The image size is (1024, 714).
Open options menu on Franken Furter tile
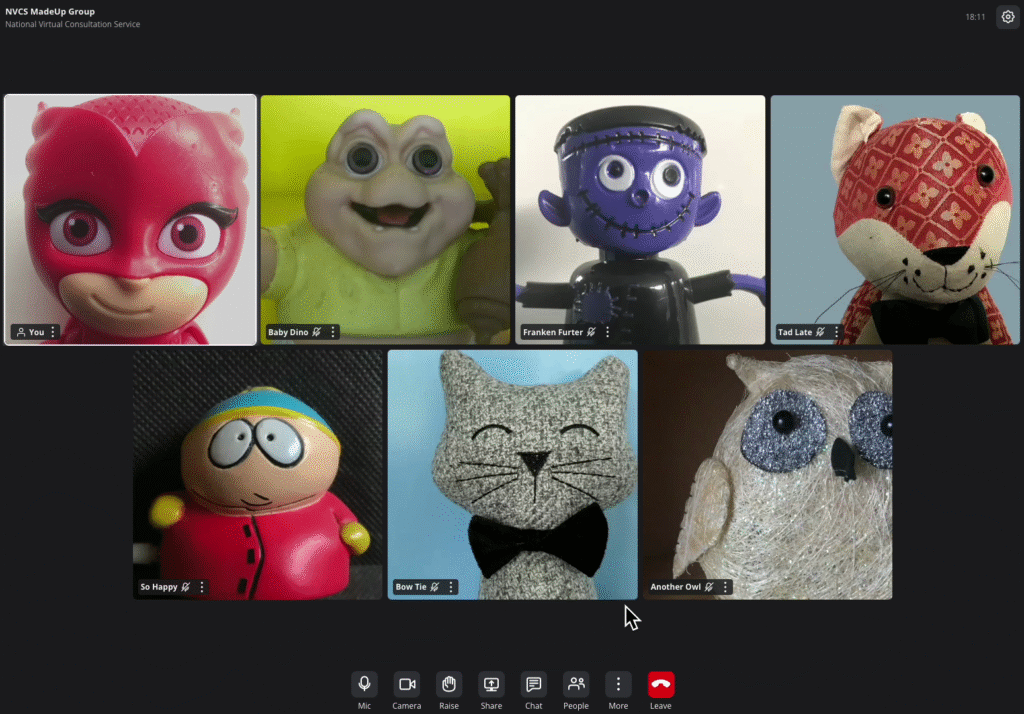tap(607, 332)
